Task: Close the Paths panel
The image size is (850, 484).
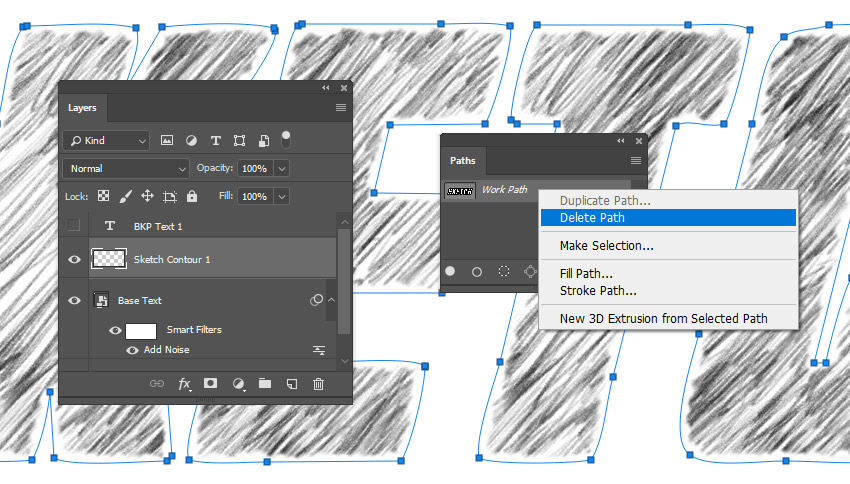Action: 639,141
